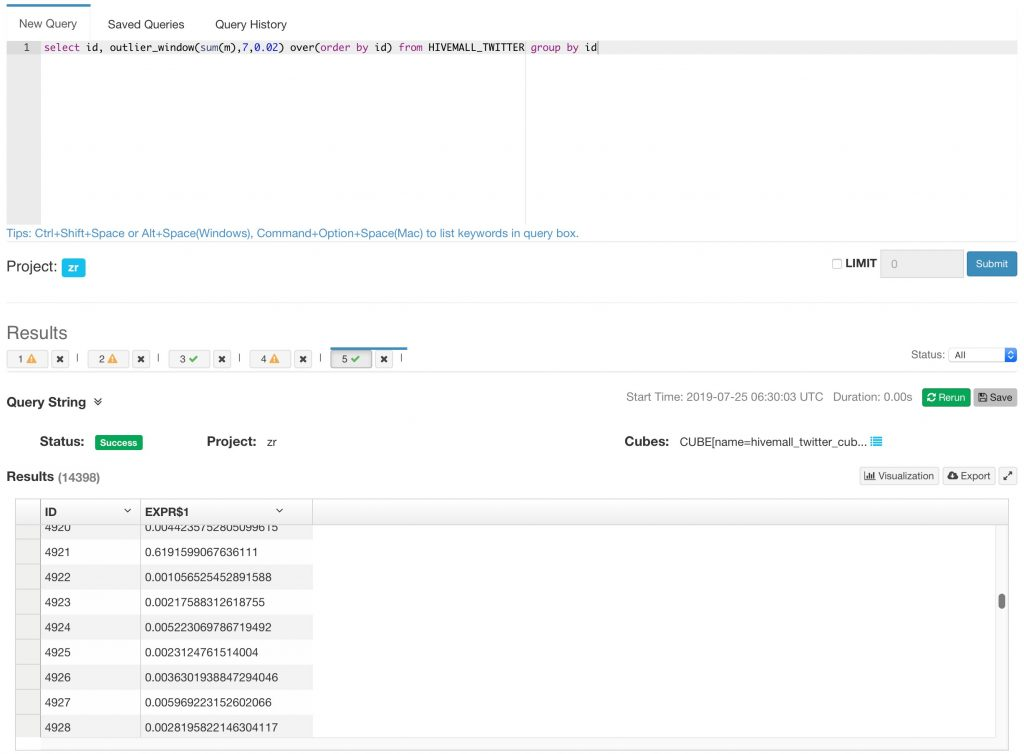Click the green Success status badge
This screenshot has width=1024, height=754.
click(x=118, y=443)
